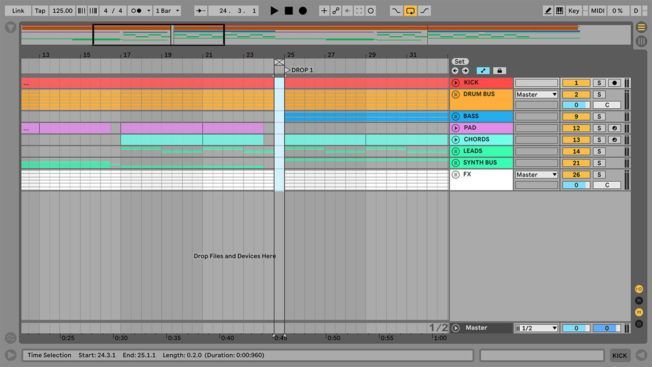Image resolution: width=652 pixels, height=367 pixels.
Task: Toggle KICK track activator 1
Action: (576, 83)
